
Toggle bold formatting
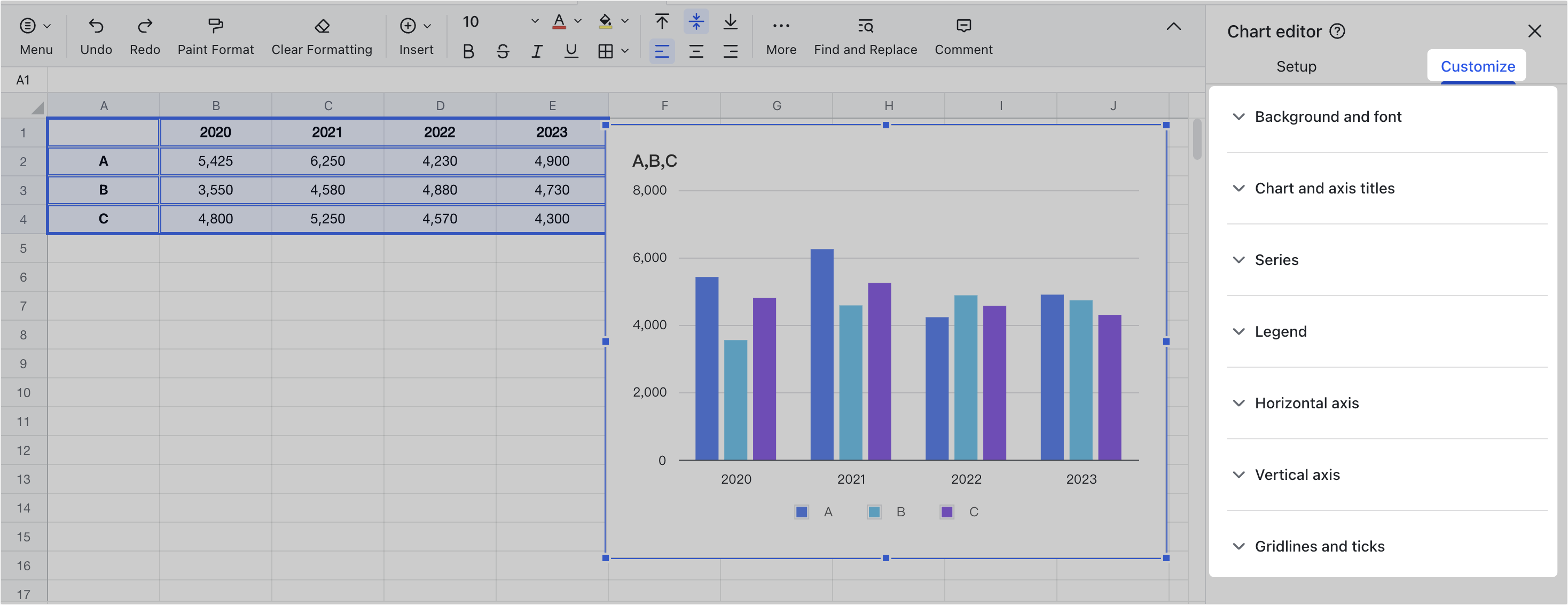click(468, 51)
